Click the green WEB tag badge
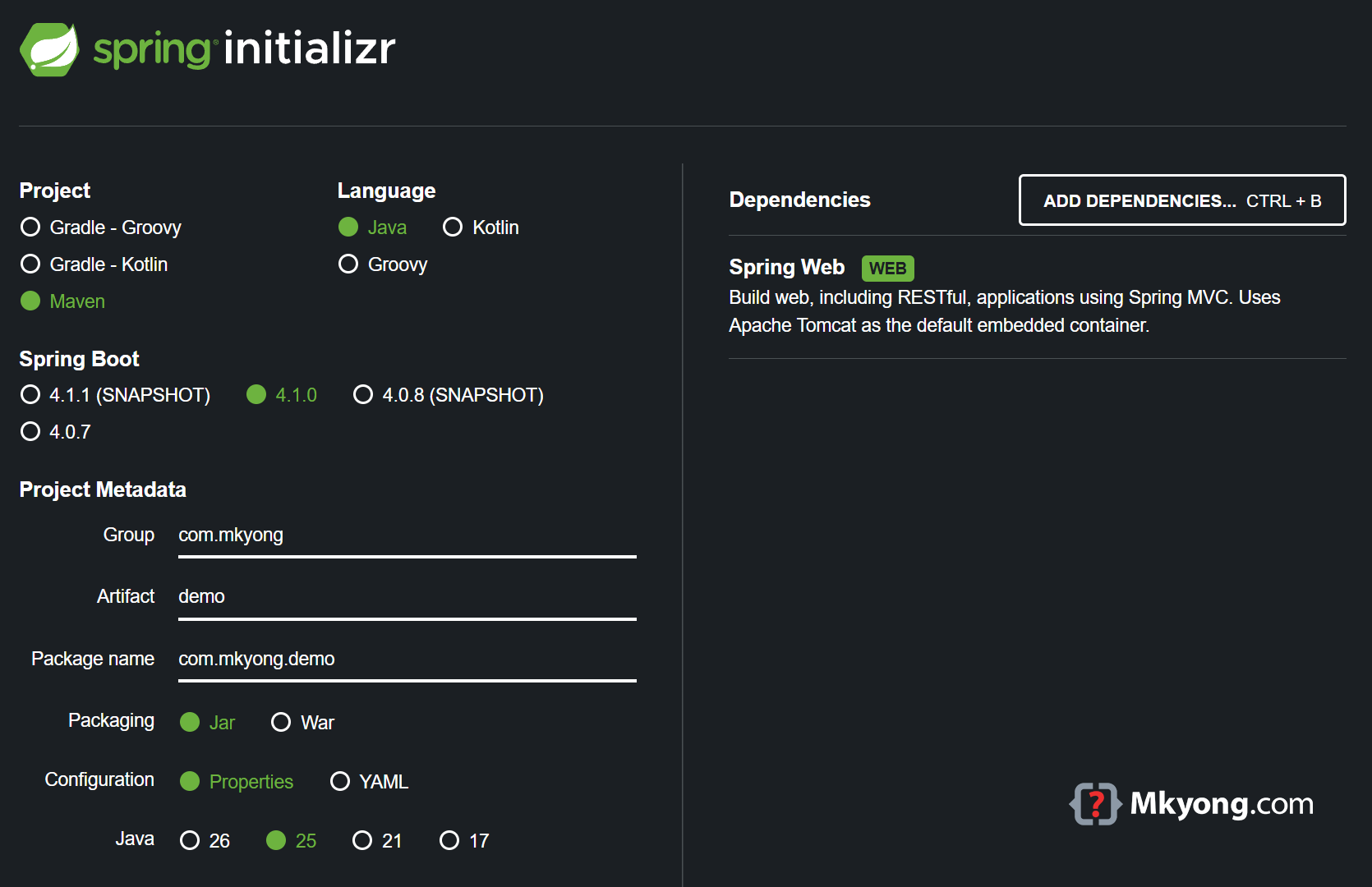This screenshot has height=887, width=1372. click(888, 269)
